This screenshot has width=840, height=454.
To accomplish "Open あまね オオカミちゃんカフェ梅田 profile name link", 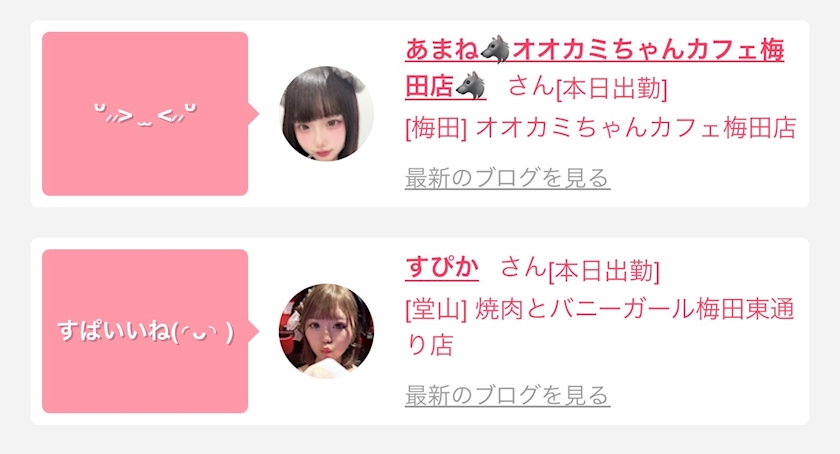I will pyautogui.click(x=594, y=50).
